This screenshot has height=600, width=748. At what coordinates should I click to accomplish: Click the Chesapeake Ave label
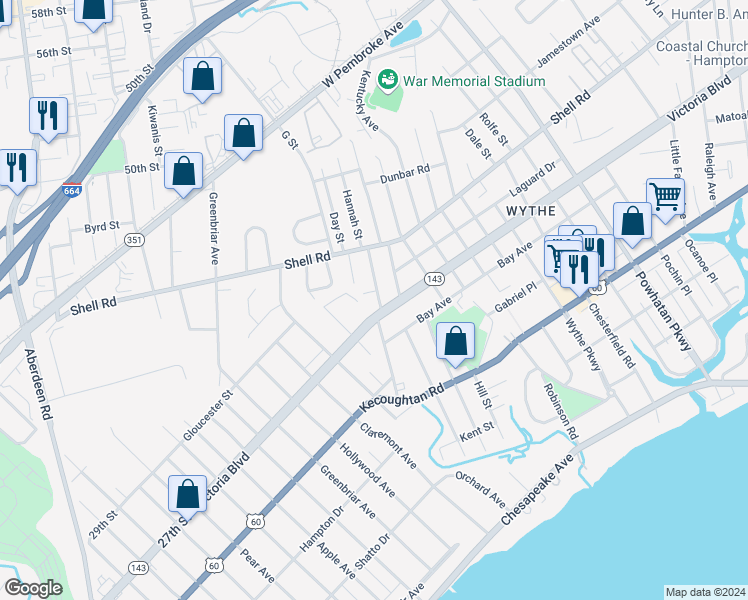click(x=537, y=490)
